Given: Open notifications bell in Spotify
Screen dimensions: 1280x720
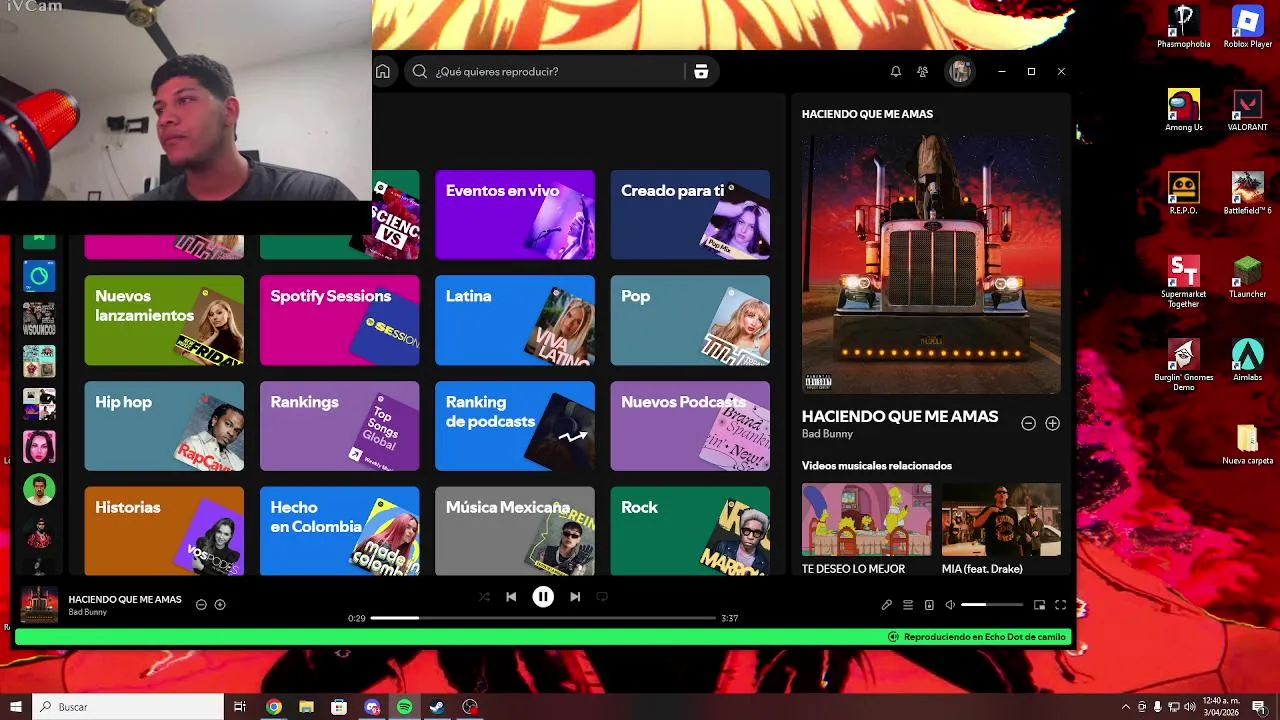Looking at the screenshot, I should click(x=896, y=72).
